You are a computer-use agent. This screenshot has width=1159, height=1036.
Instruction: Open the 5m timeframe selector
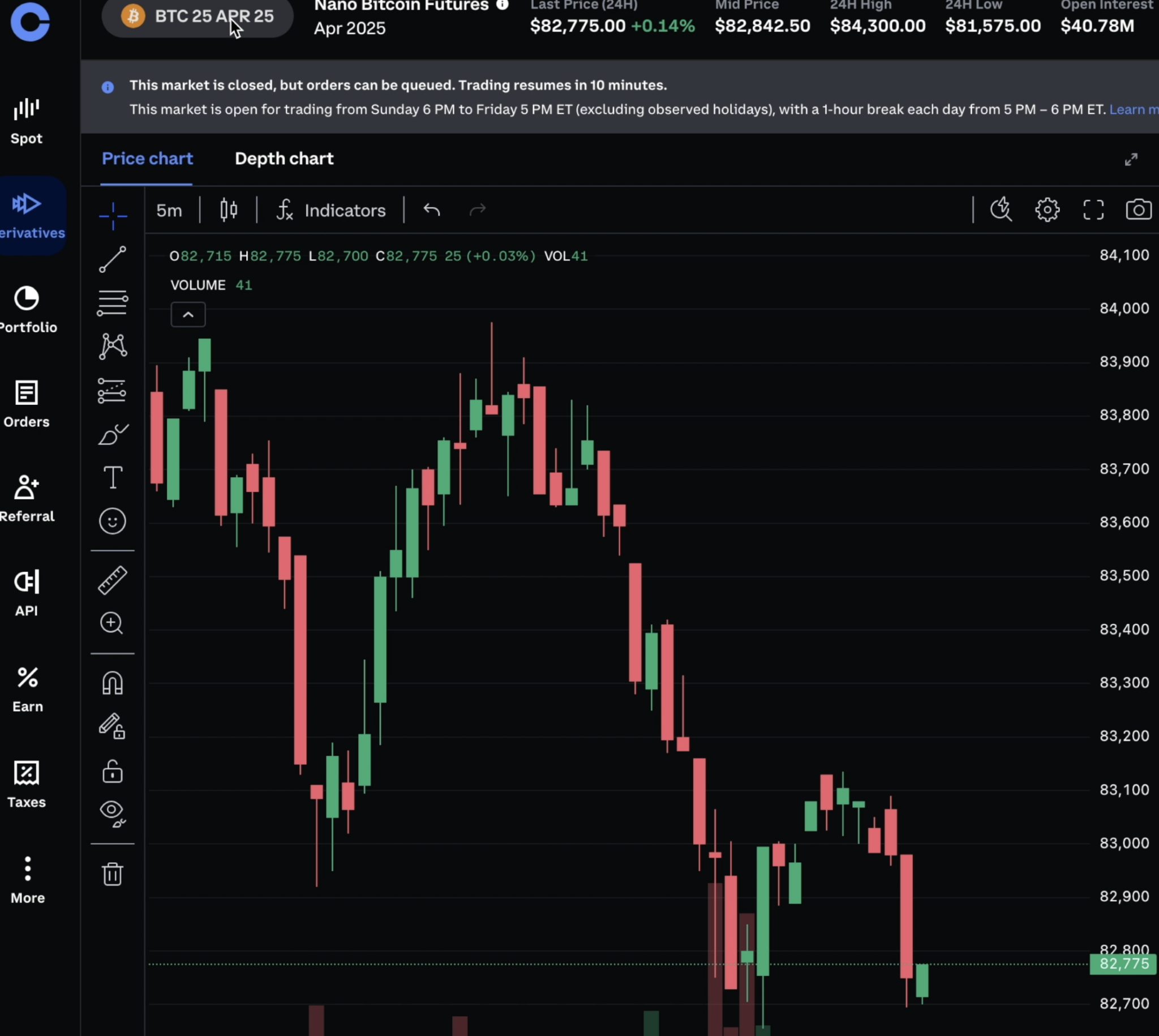coord(169,210)
